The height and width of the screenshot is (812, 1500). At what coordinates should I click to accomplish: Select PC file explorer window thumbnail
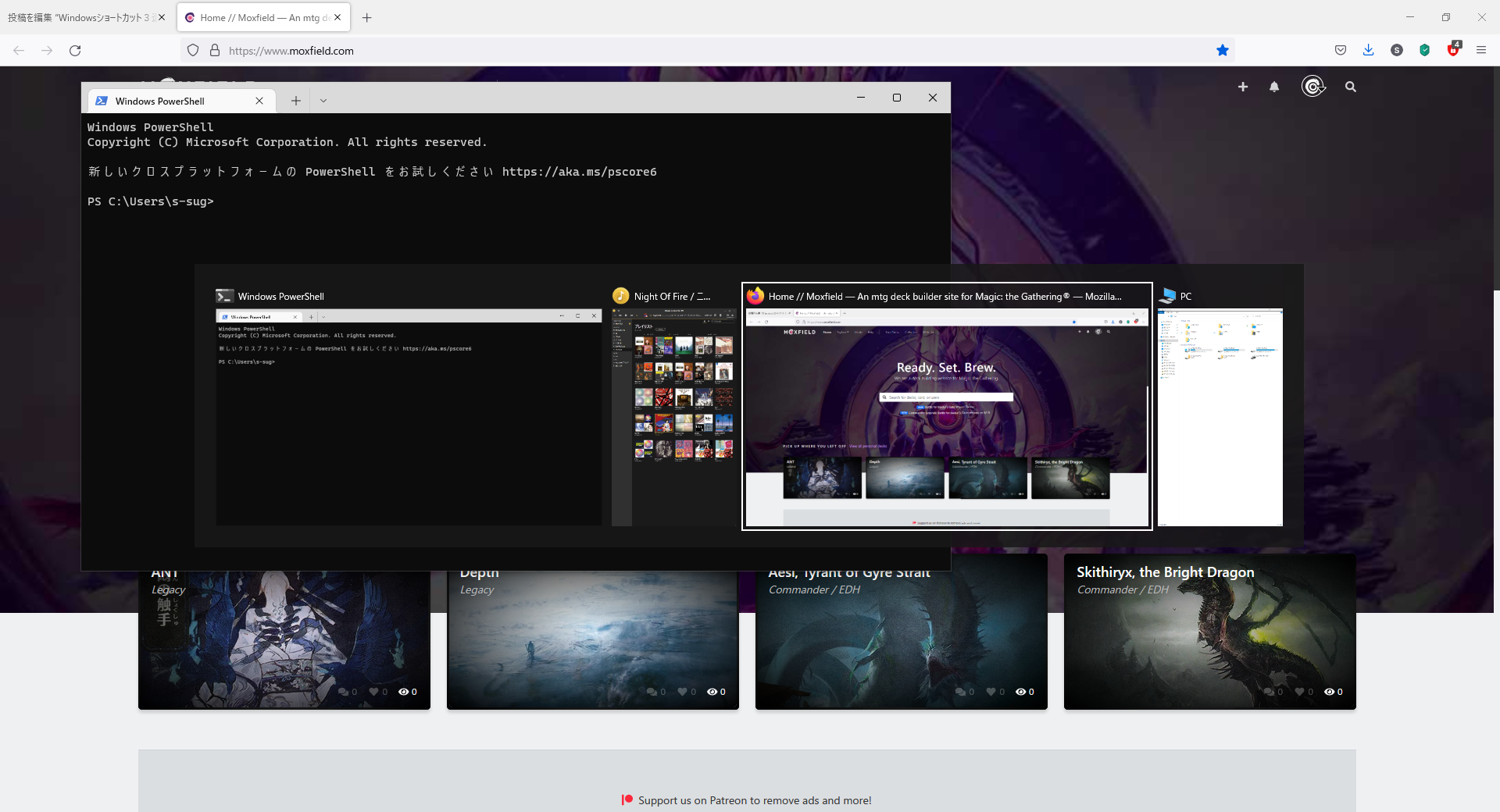coord(1220,417)
